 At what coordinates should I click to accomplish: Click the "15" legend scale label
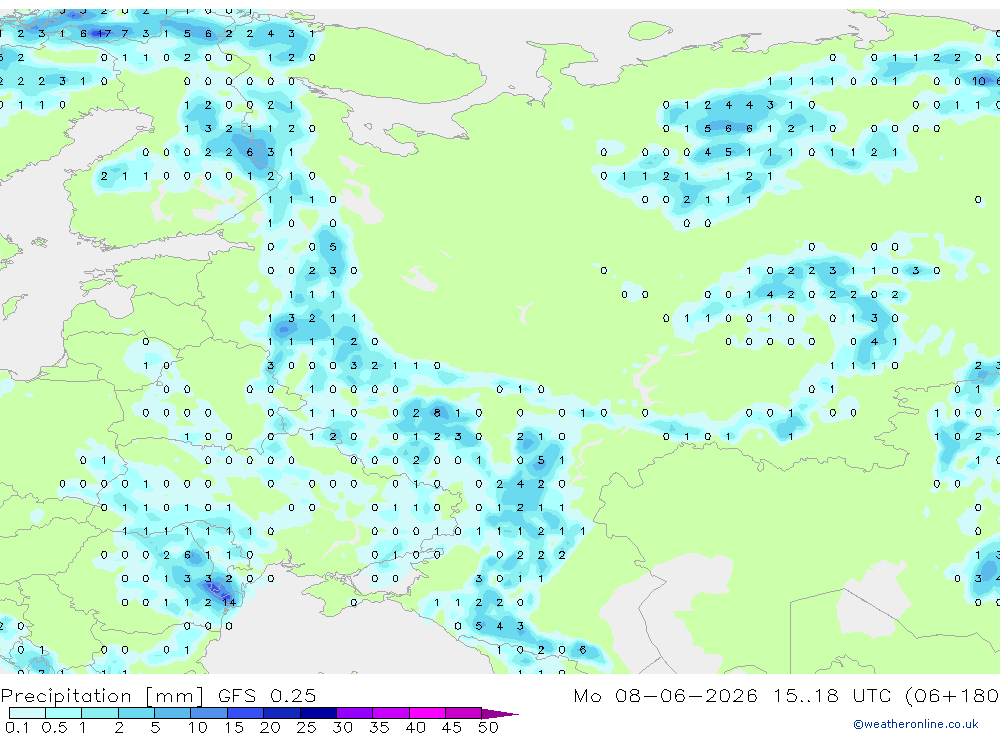[x=234, y=727]
